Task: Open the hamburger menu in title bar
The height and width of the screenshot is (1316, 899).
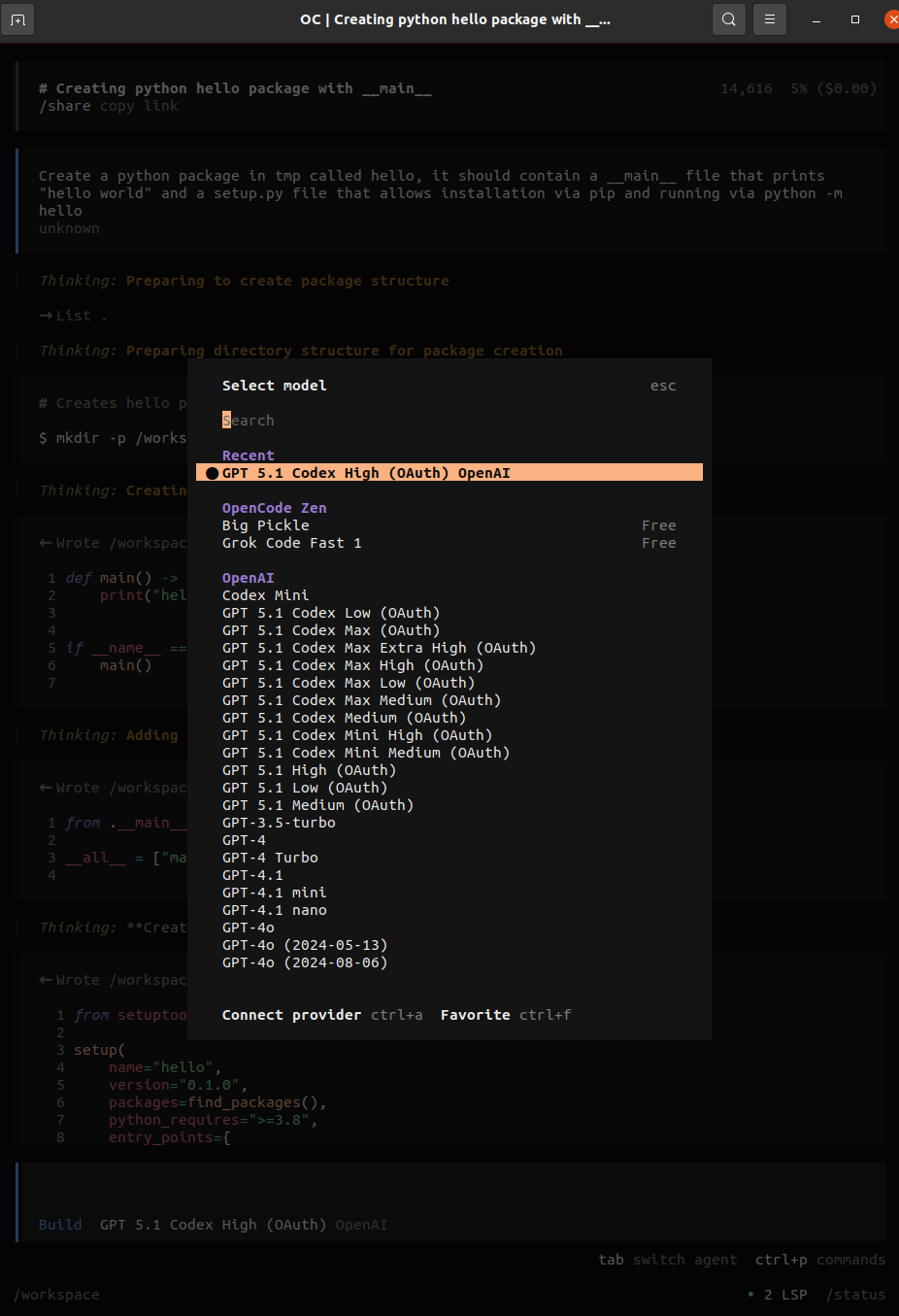Action: point(769,19)
